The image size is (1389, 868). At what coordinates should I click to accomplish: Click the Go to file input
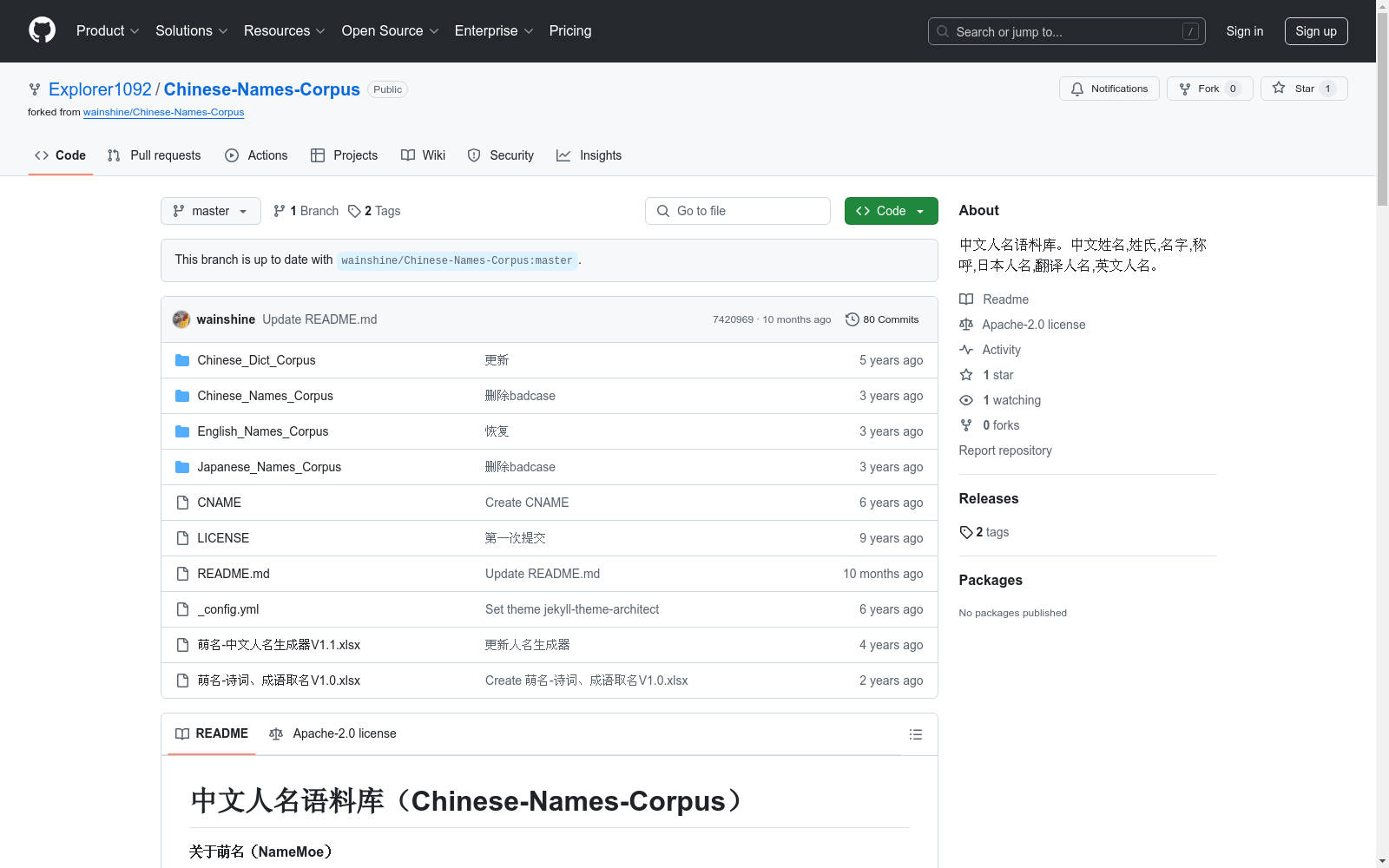point(738,211)
